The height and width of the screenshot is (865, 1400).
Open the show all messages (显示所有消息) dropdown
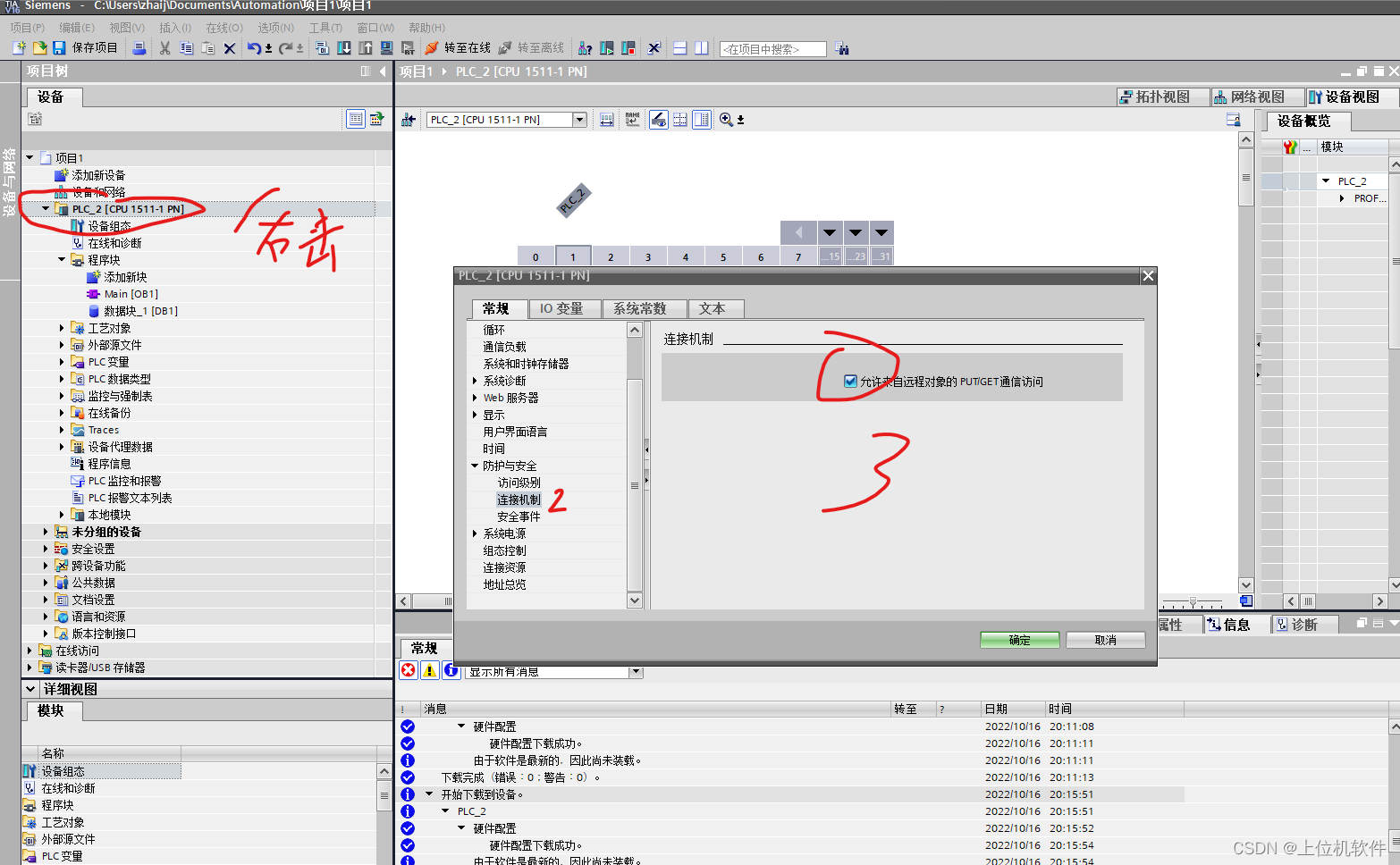click(636, 672)
